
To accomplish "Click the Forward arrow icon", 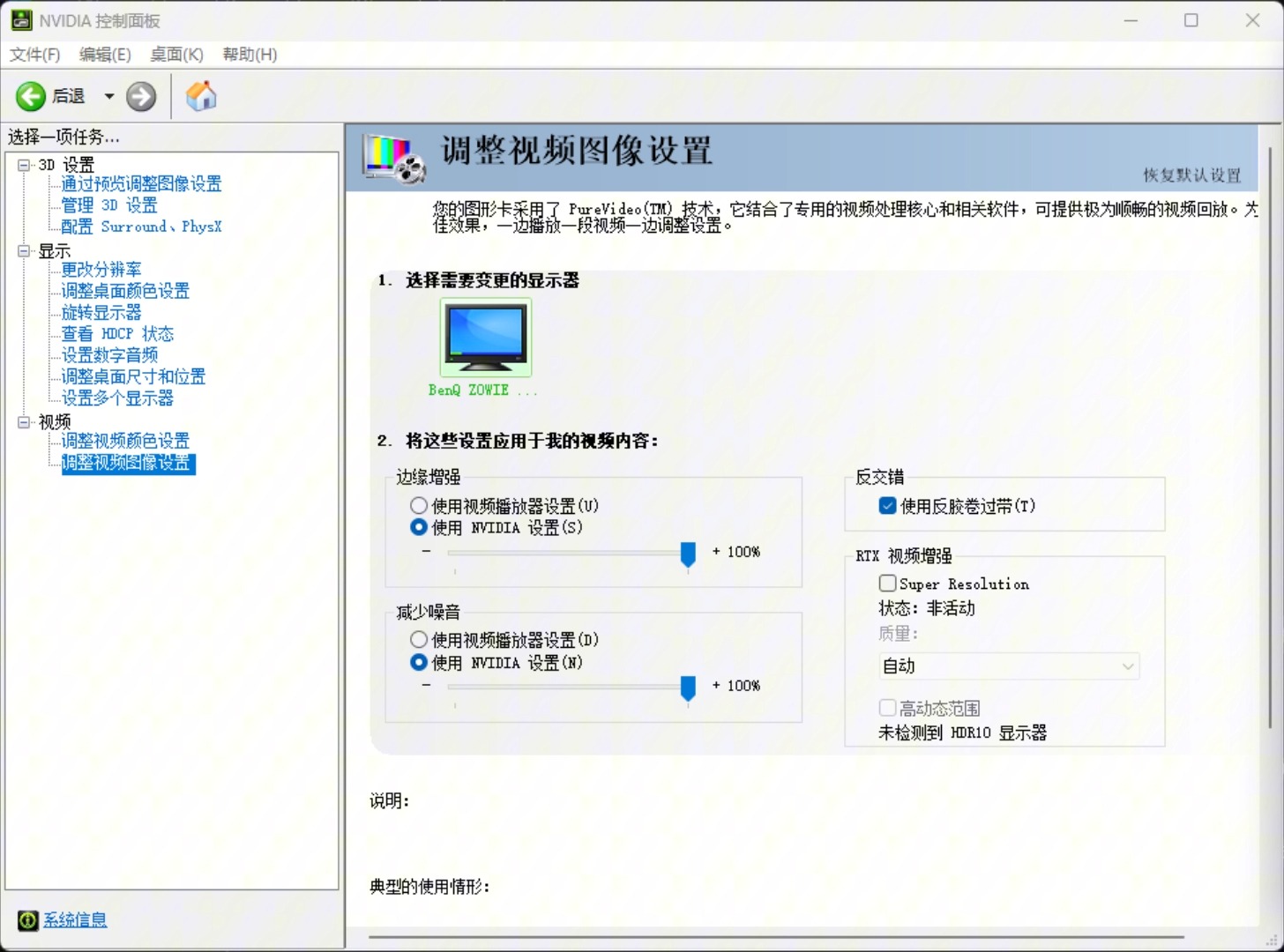I will [141, 96].
